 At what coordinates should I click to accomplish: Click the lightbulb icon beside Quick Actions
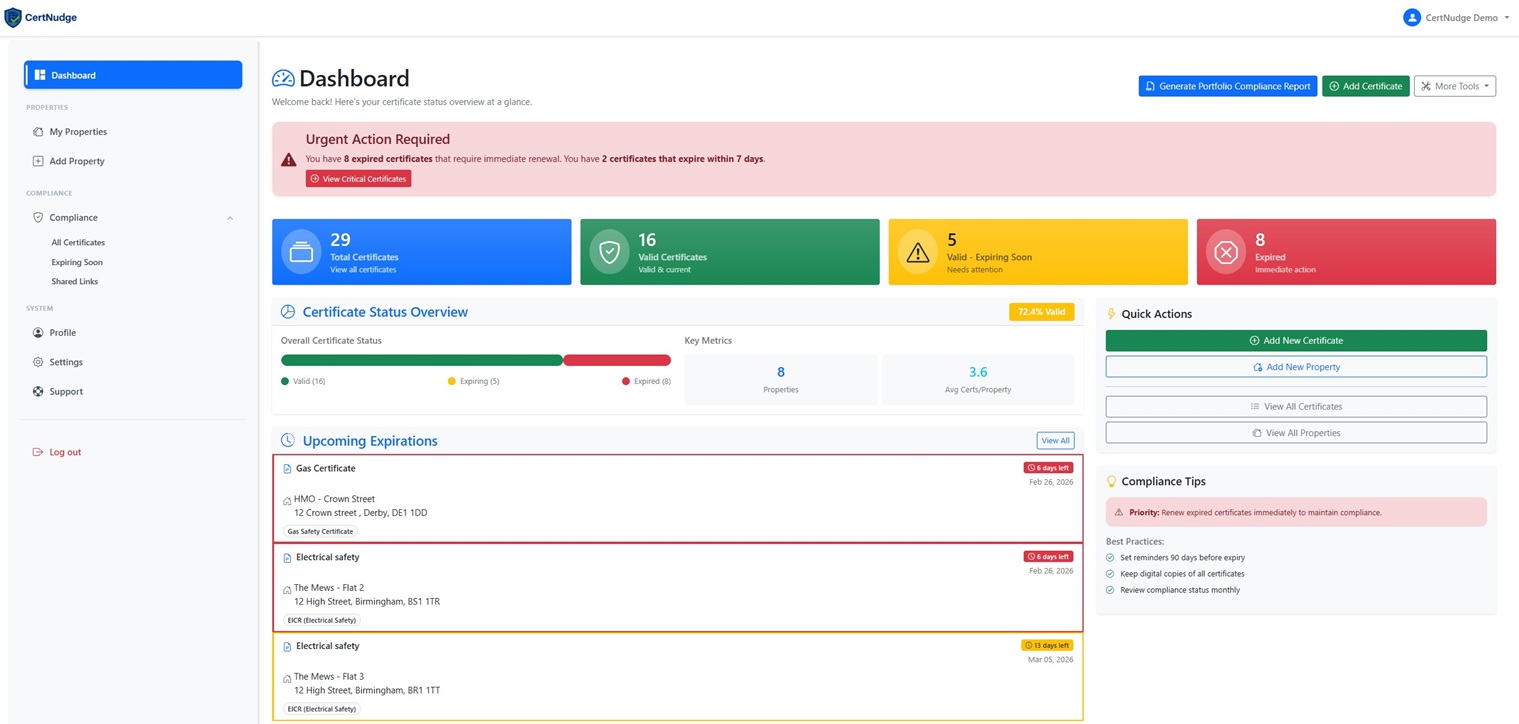(1111, 313)
